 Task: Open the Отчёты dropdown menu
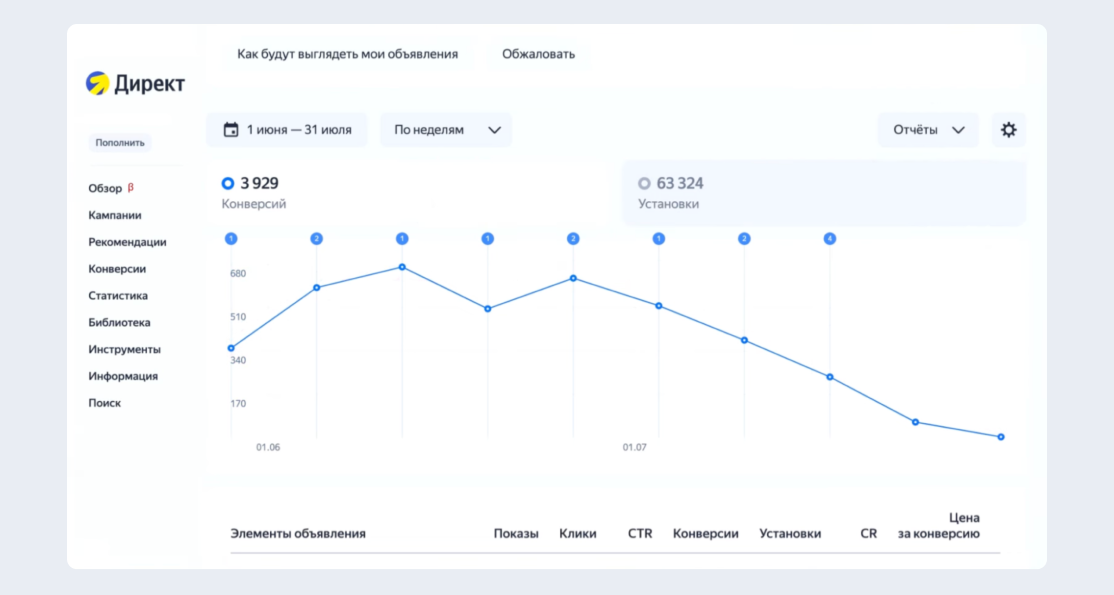point(928,130)
